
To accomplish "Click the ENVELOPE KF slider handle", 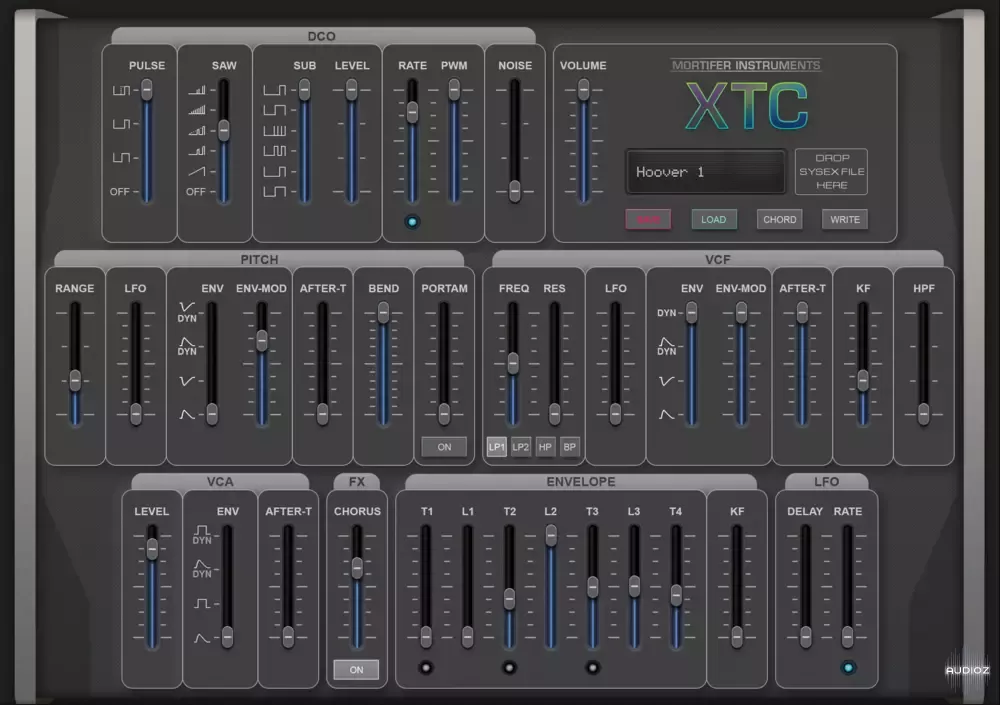I will coord(737,637).
